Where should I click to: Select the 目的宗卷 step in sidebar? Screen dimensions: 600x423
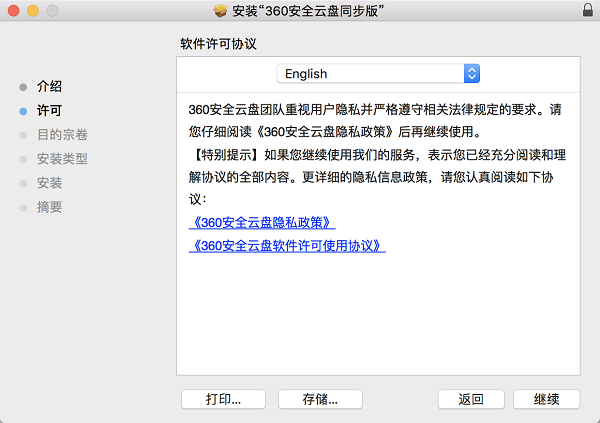pyautogui.click(x=62, y=135)
